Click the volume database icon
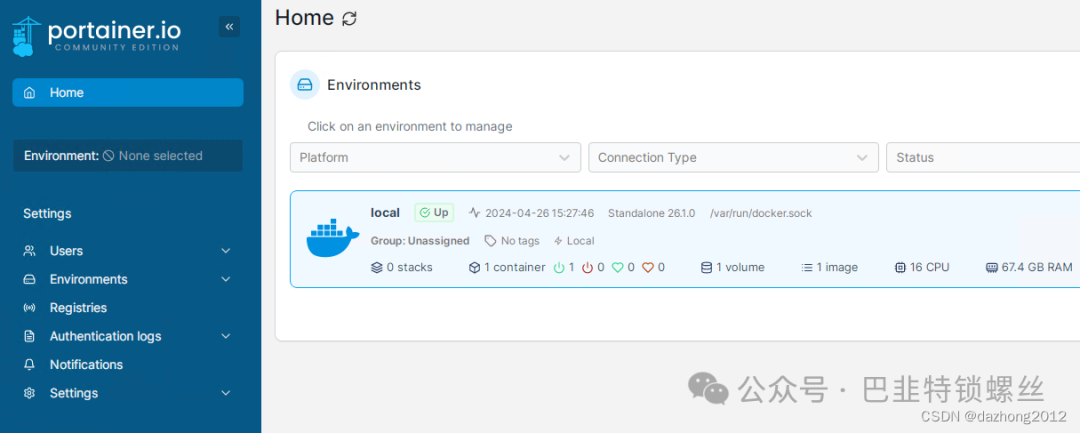 pos(706,268)
